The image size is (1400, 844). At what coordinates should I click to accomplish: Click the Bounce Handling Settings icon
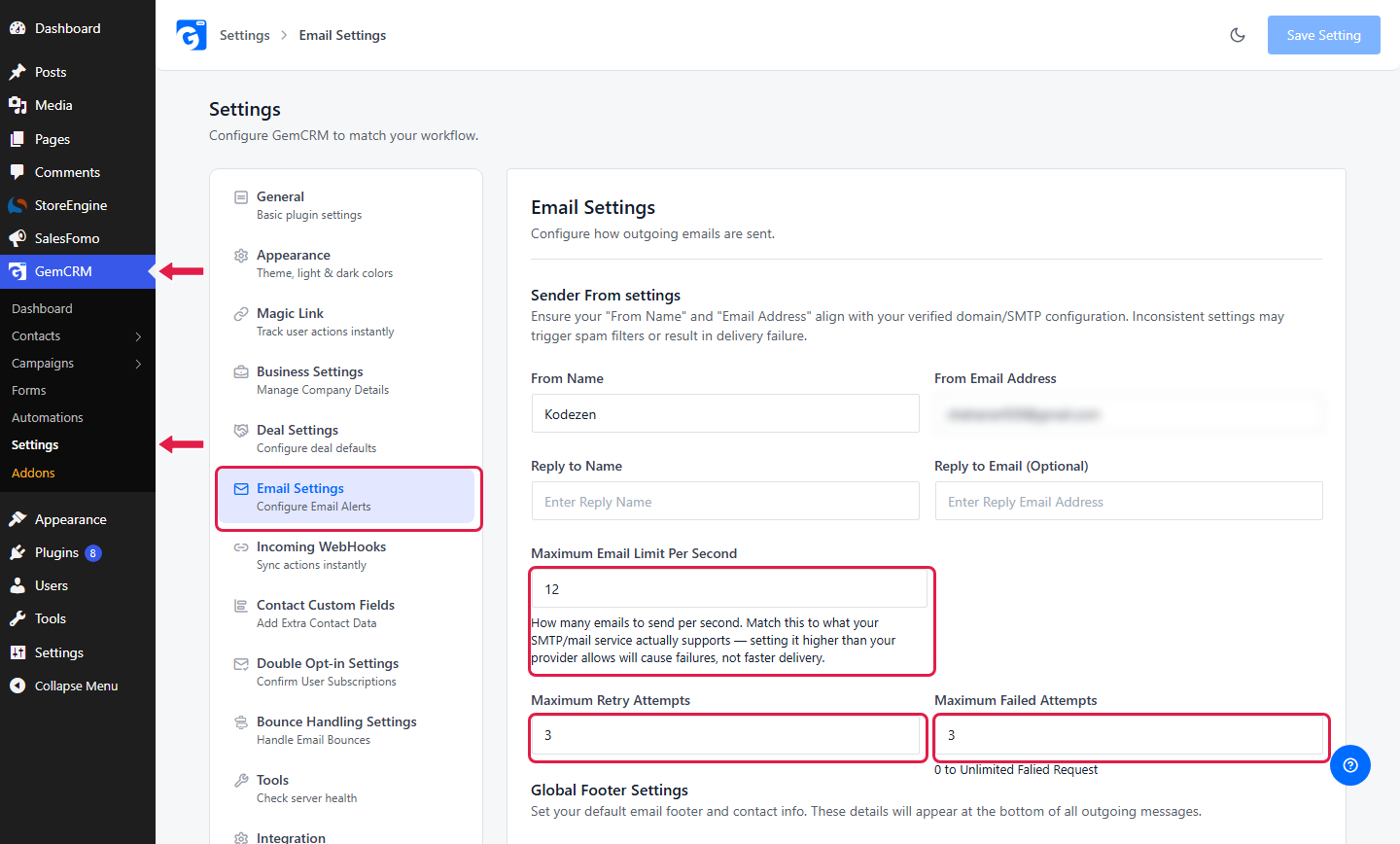(x=241, y=722)
